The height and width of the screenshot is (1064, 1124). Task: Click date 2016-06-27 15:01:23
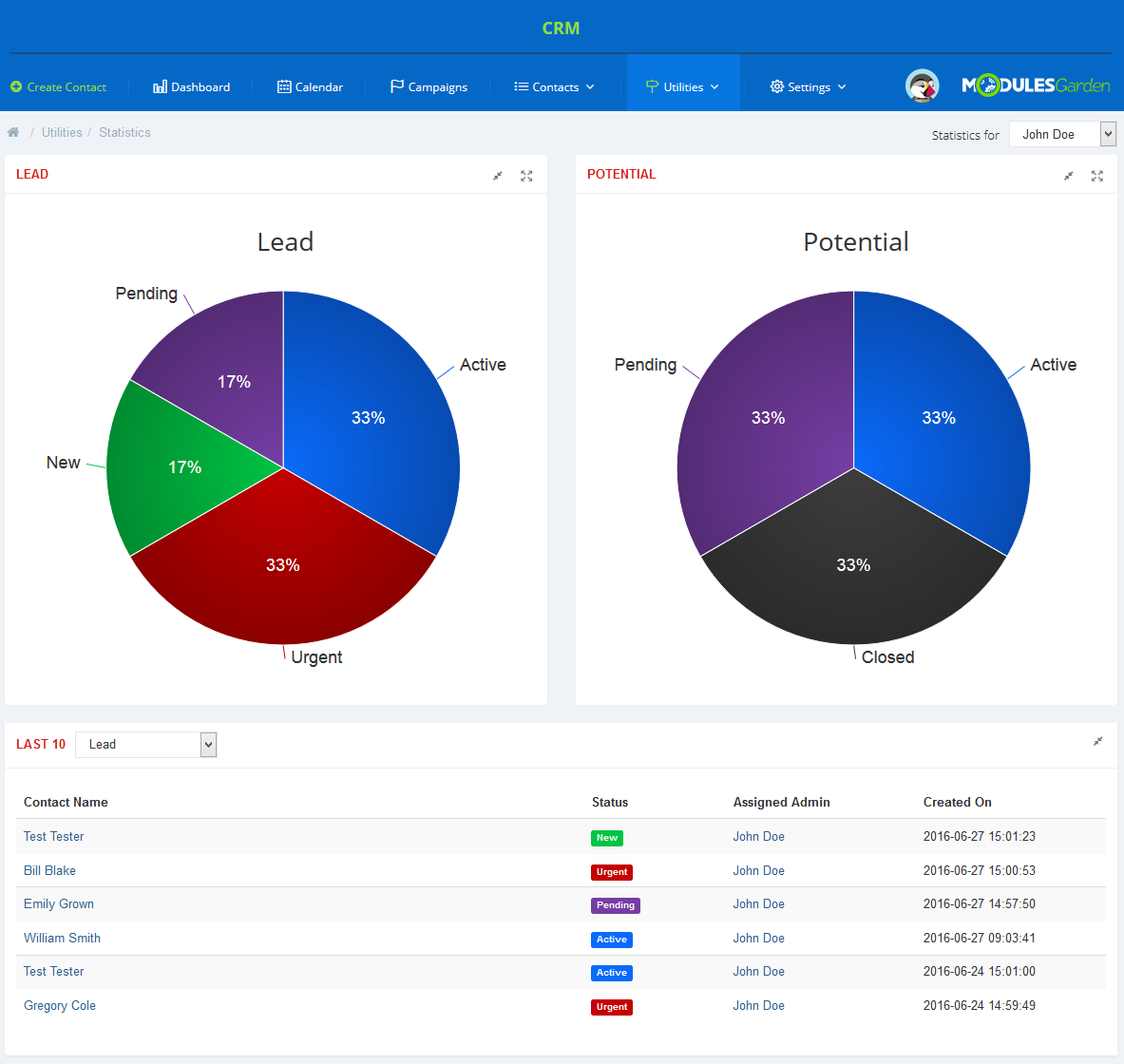point(980,836)
